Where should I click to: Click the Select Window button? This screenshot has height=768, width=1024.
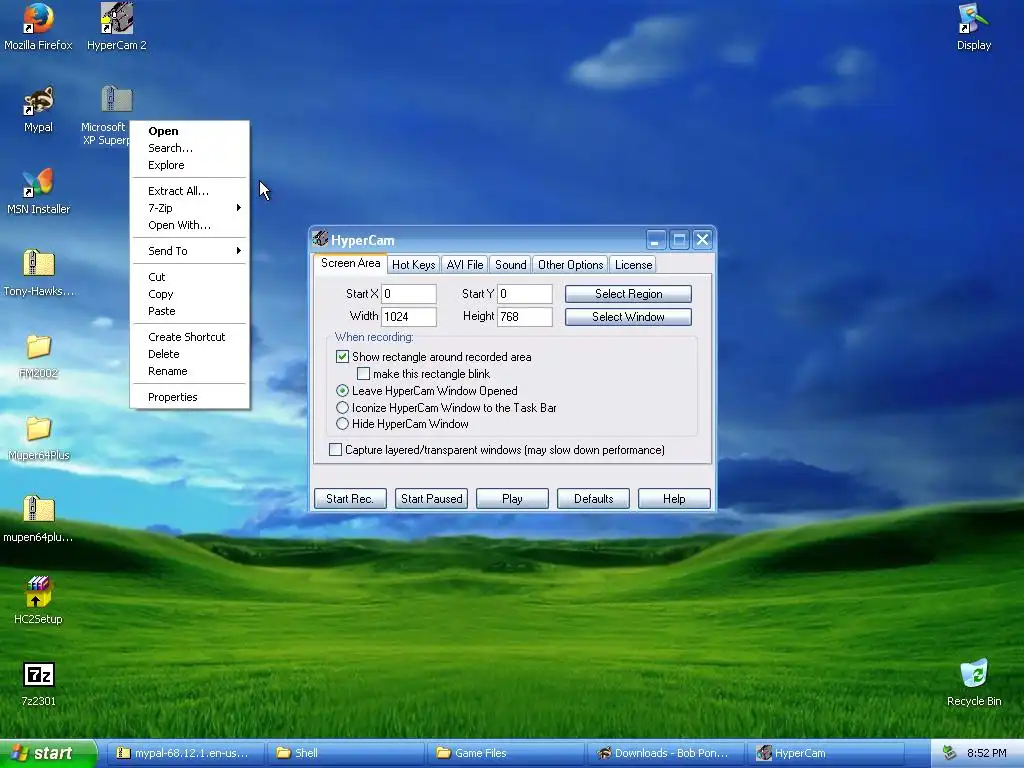pyautogui.click(x=628, y=317)
